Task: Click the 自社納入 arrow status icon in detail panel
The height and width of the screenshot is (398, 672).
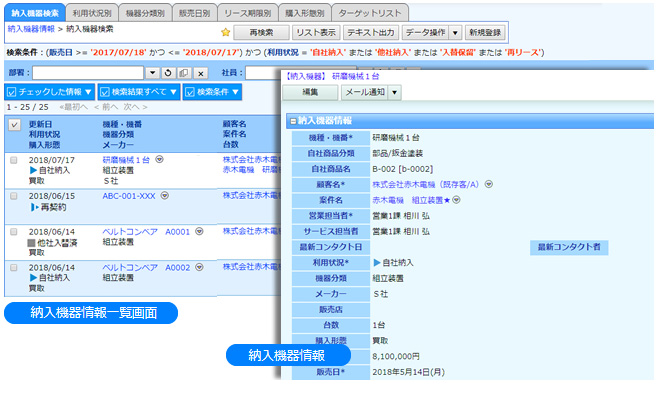Action: 377,263
